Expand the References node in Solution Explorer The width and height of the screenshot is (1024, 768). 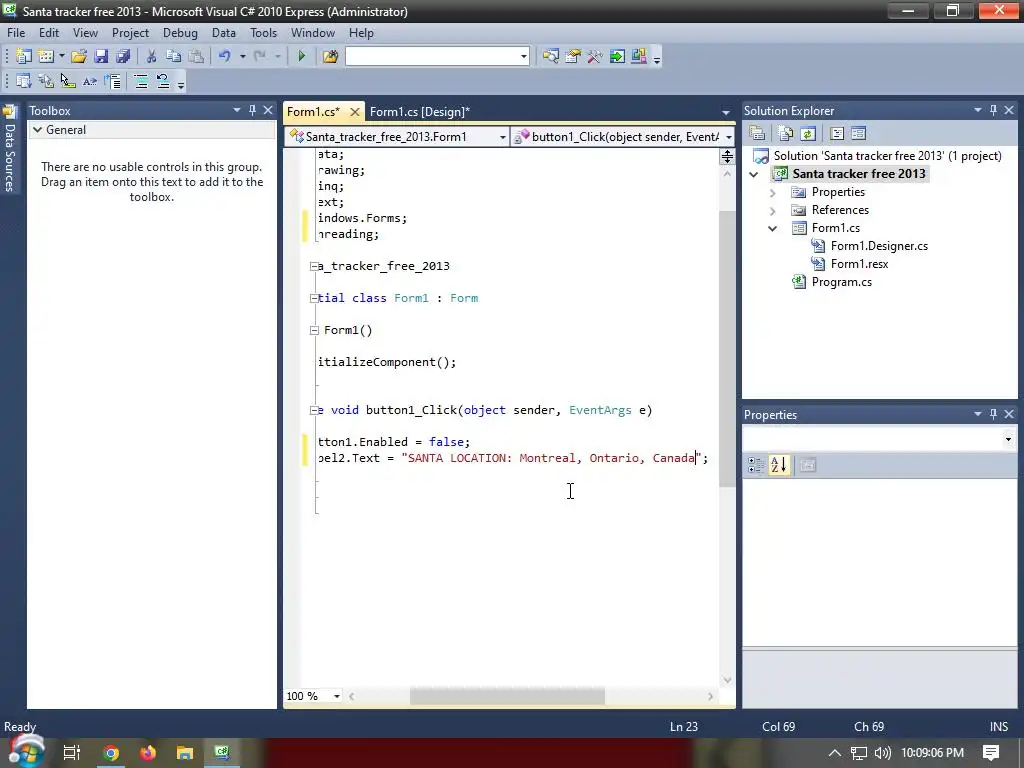773,211
